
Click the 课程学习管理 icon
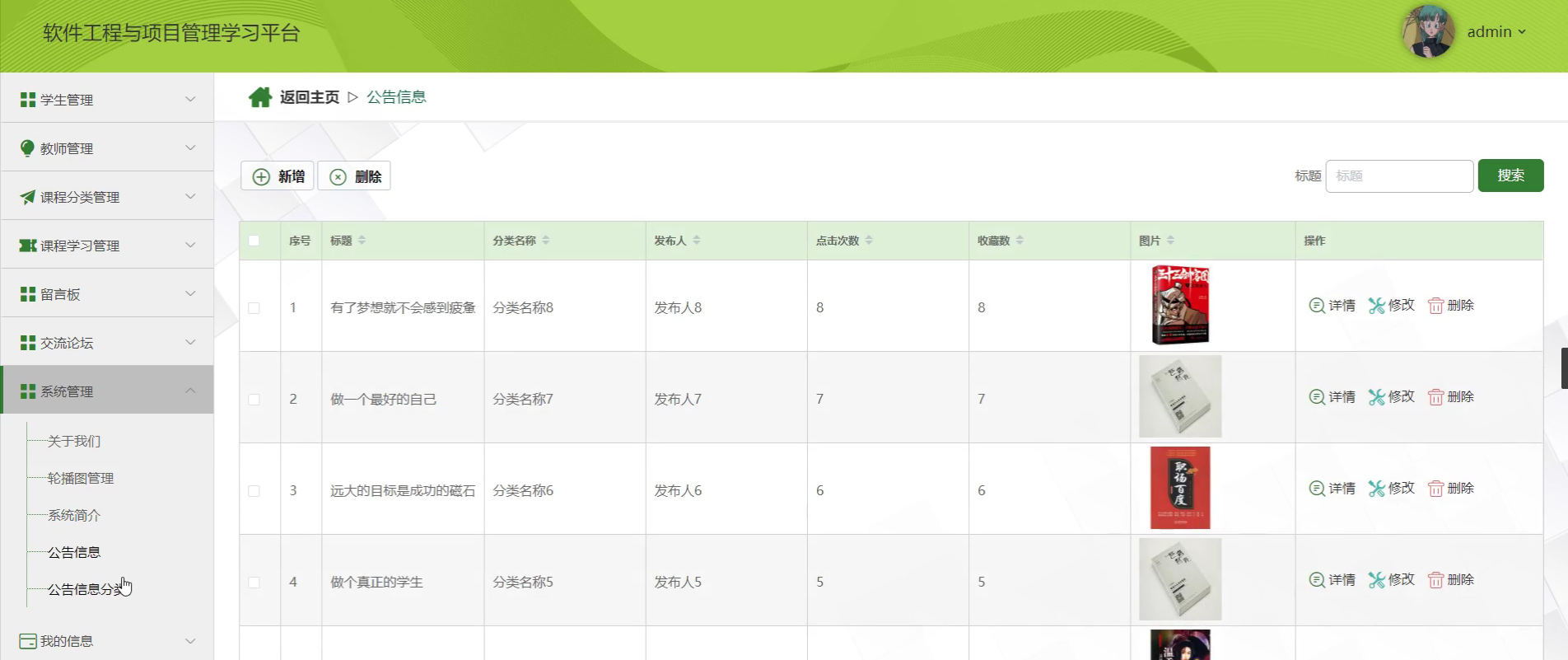[28, 246]
